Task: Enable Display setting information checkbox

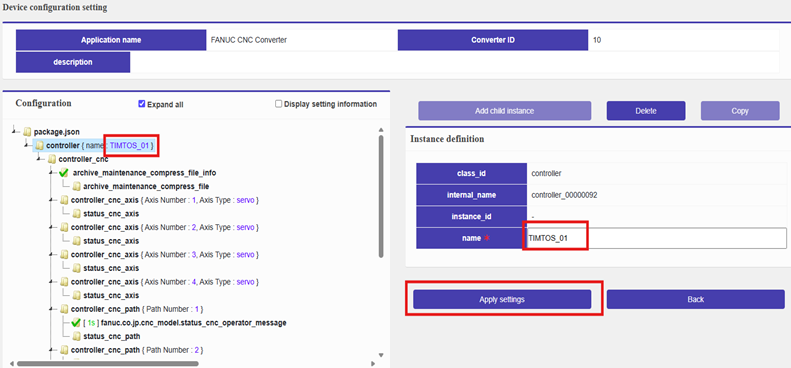Action: pyautogui.click(x=278, y=104)
